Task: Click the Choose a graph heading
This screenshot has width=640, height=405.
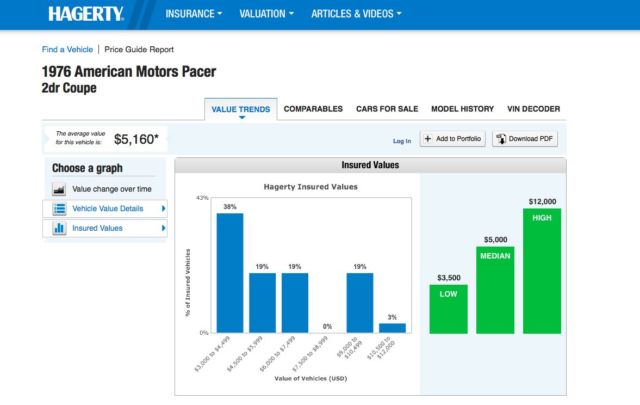Action: [x=87, y=168]
